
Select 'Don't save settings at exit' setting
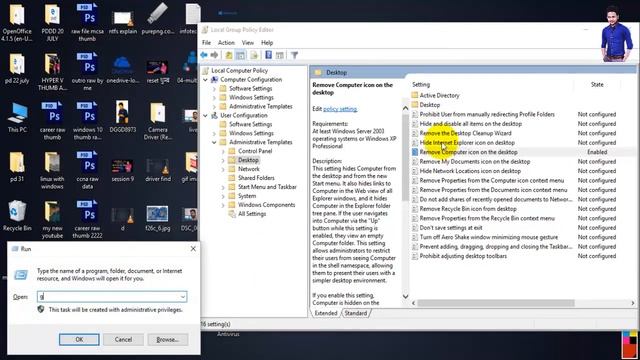[x=451, y=228]
